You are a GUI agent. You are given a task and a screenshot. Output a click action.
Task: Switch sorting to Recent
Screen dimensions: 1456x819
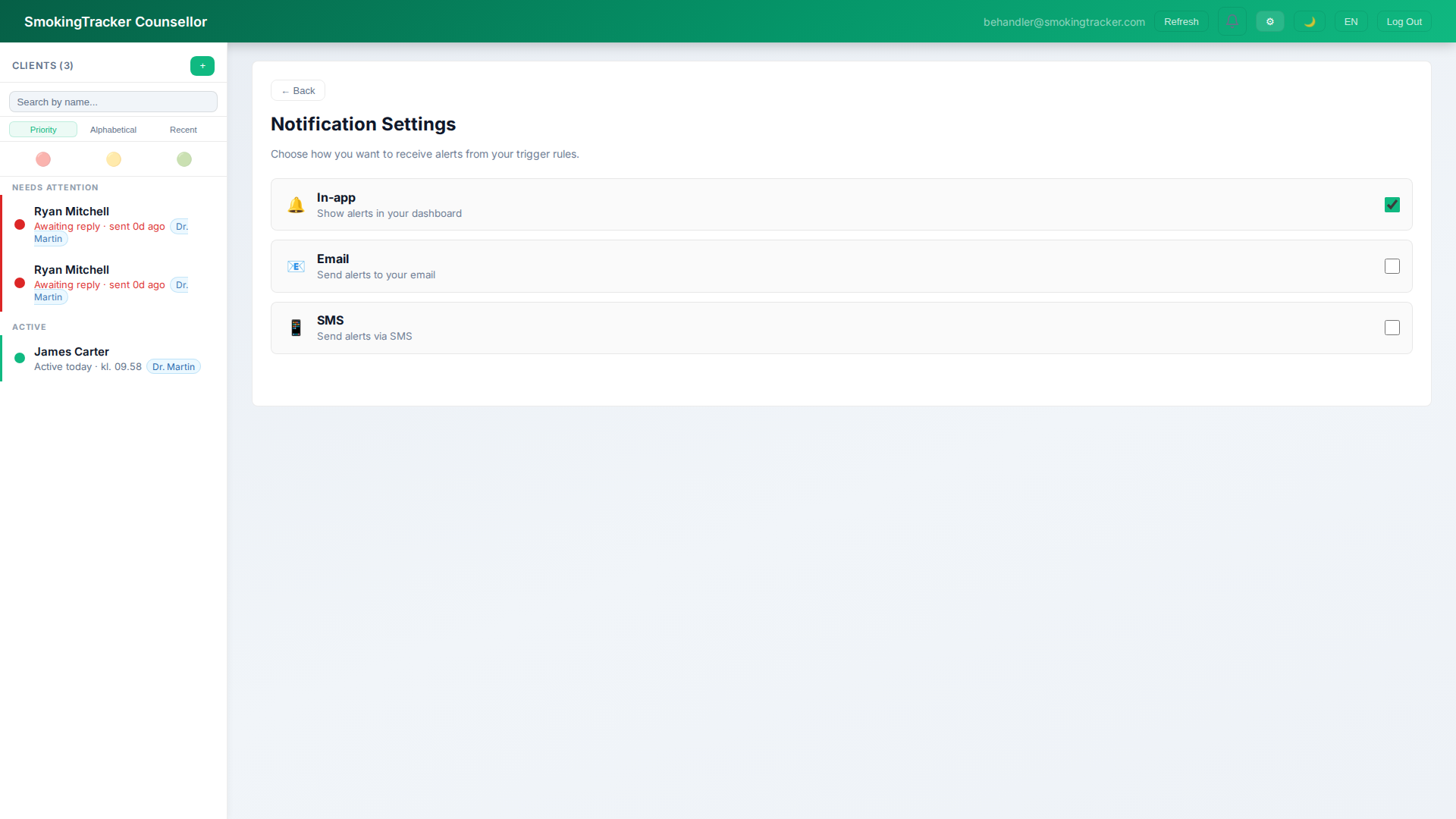tap(183, 129)
